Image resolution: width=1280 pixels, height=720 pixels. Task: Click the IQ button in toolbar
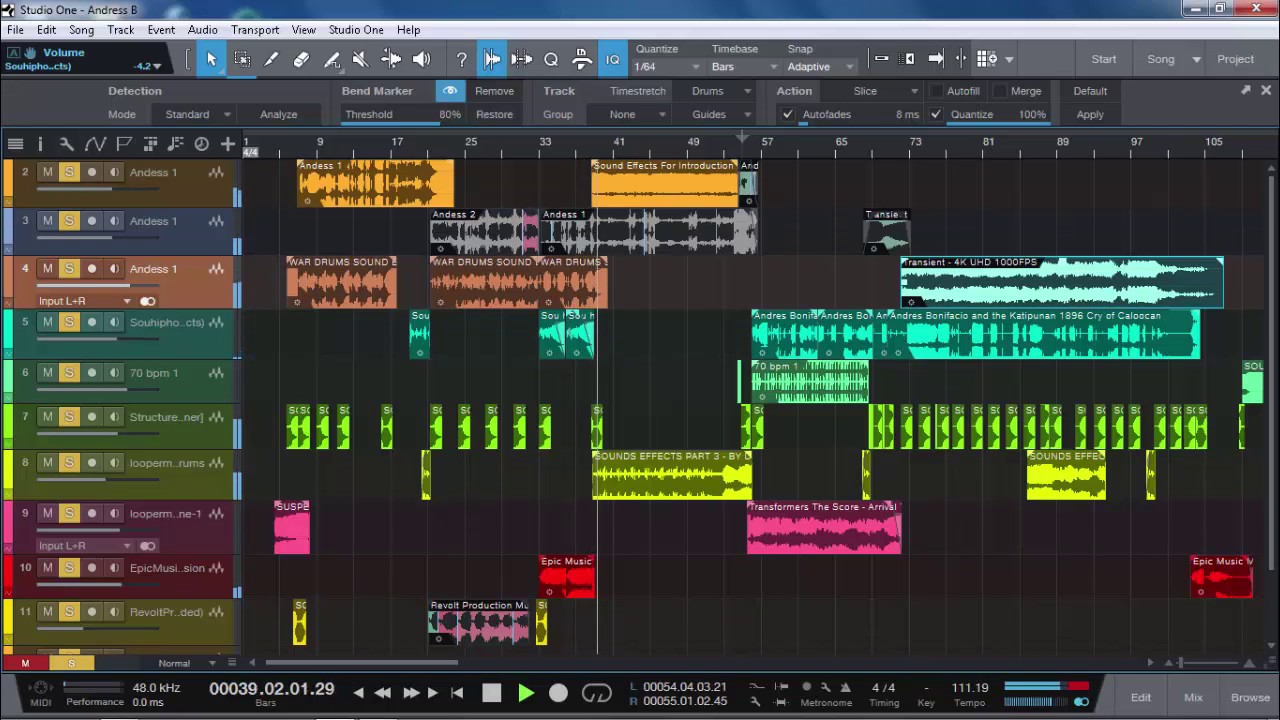point(613,59)
